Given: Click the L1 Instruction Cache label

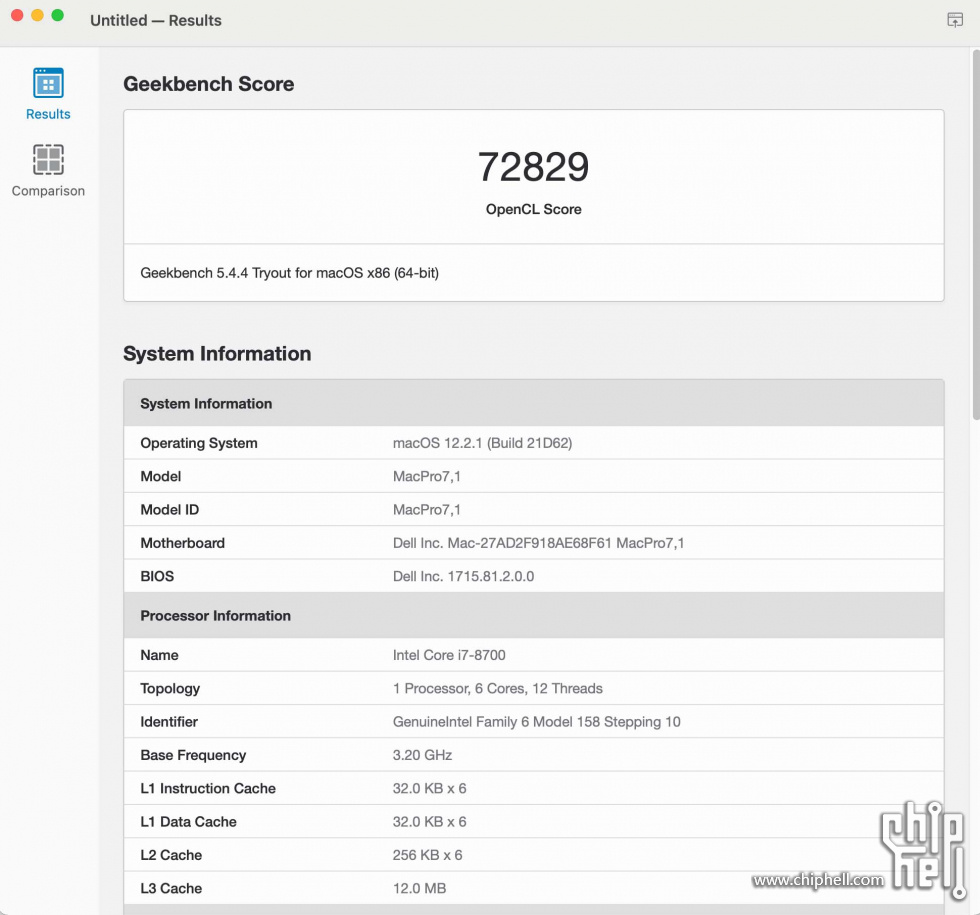Looking at the screenshot, I should (208, 789).
